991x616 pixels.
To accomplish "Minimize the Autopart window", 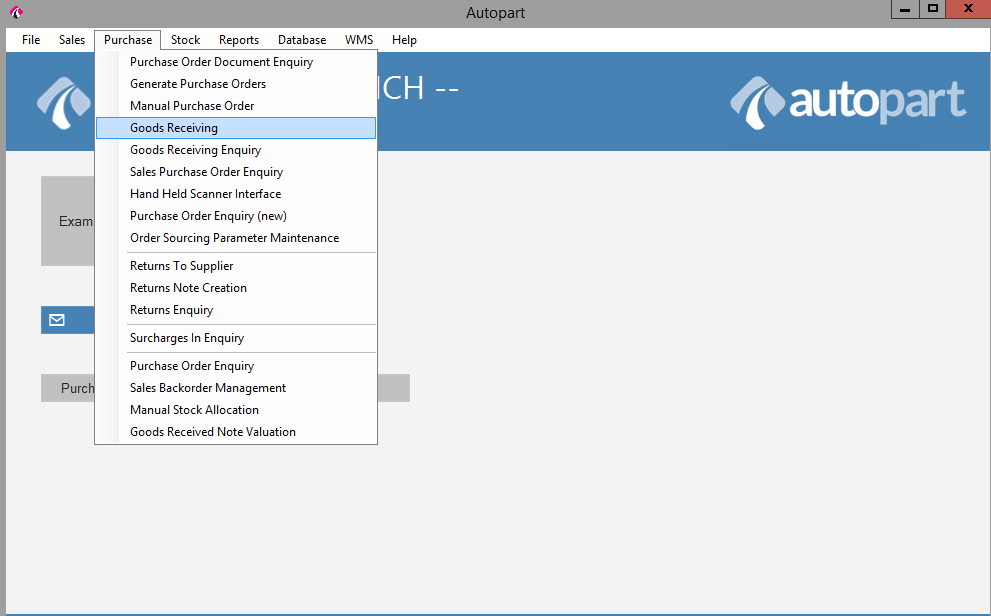I will tap(905, 9).
